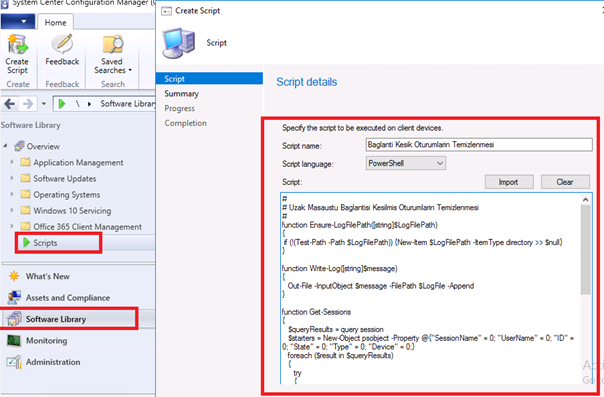Screen dimensions: 604x397
Task: Select Operating Systems in the tree
Action: tap(67, 194)
